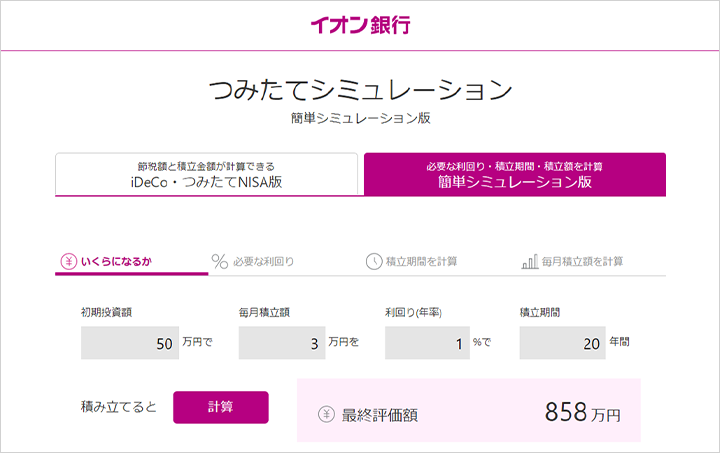Select the percent icon for 必要な利回り
The width and height of the screenshot is (720, 453).
point(219,261)
